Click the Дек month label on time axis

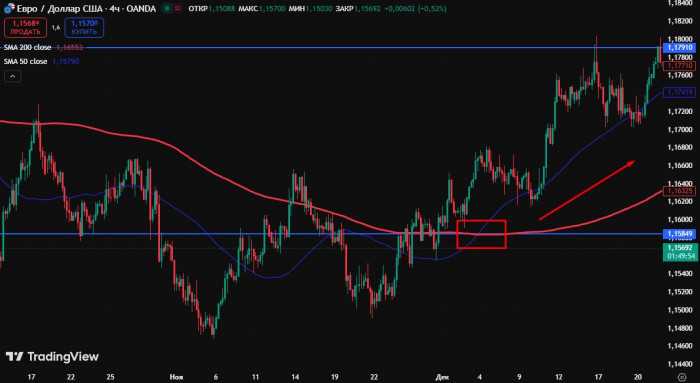(442, 377)
